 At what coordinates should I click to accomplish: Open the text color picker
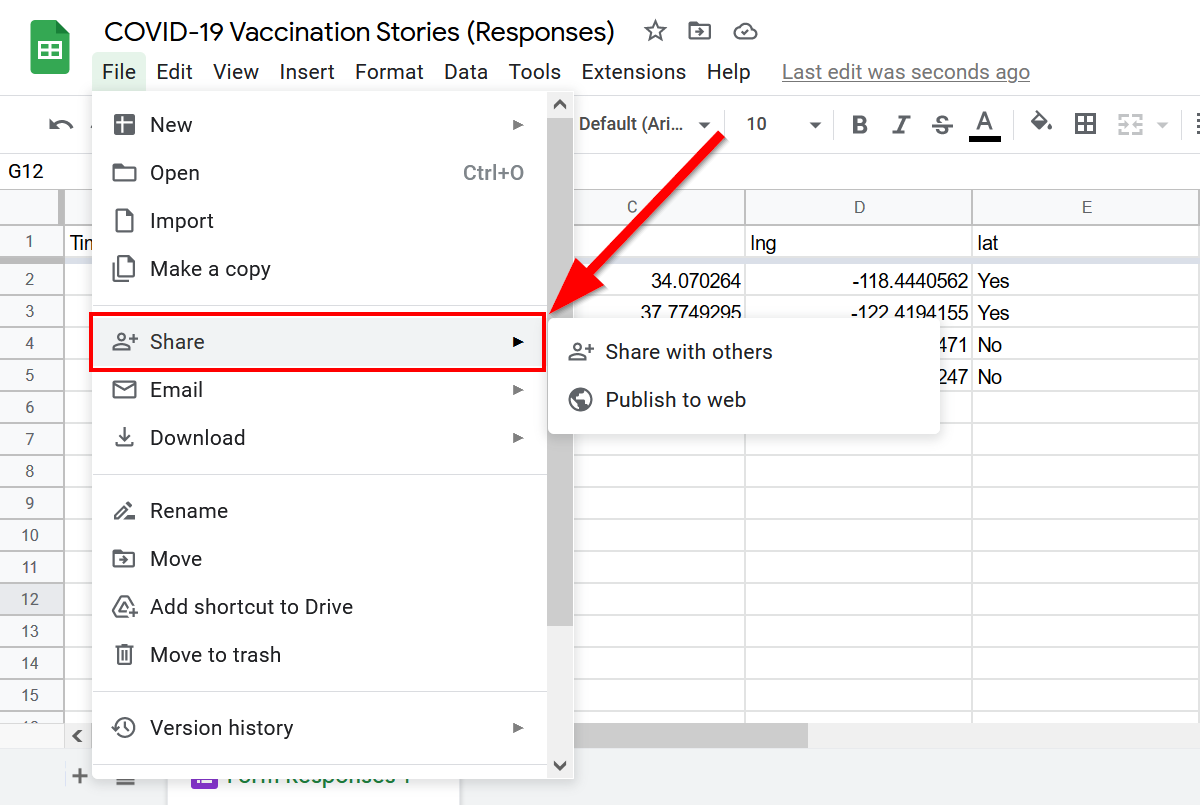[985, 125]
